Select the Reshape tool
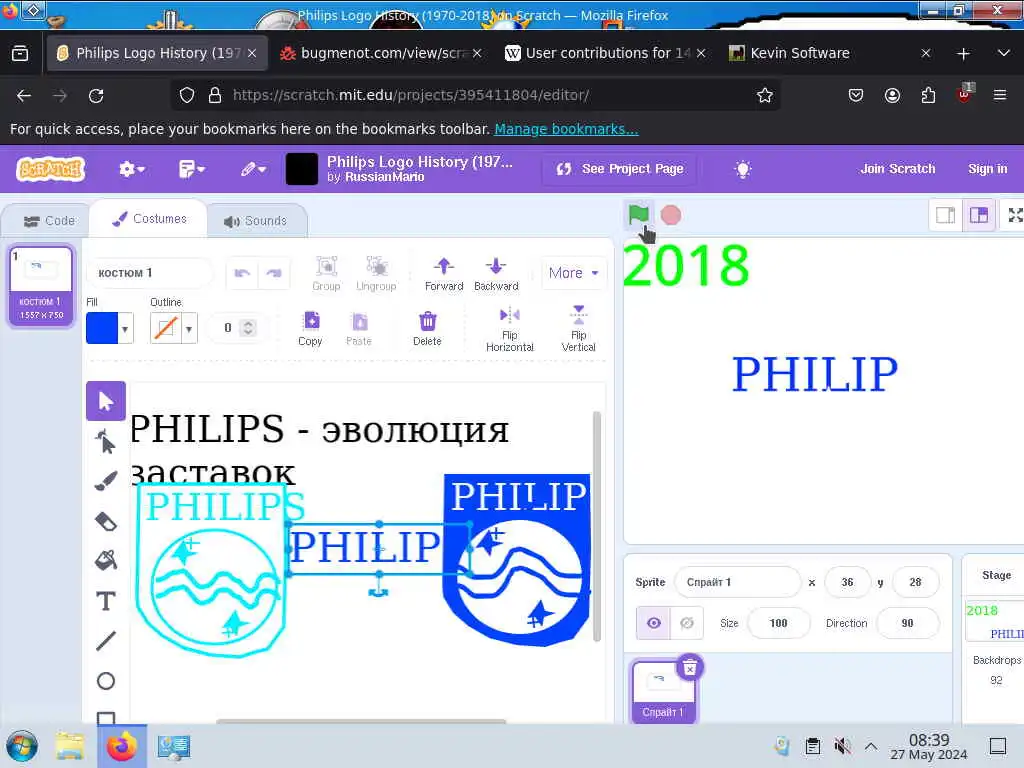Viewport: 1024px width, 768px height. pos(106,442)
